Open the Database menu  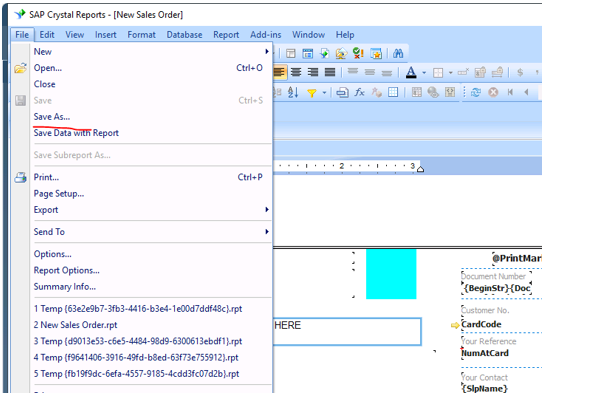coord(185,35)
